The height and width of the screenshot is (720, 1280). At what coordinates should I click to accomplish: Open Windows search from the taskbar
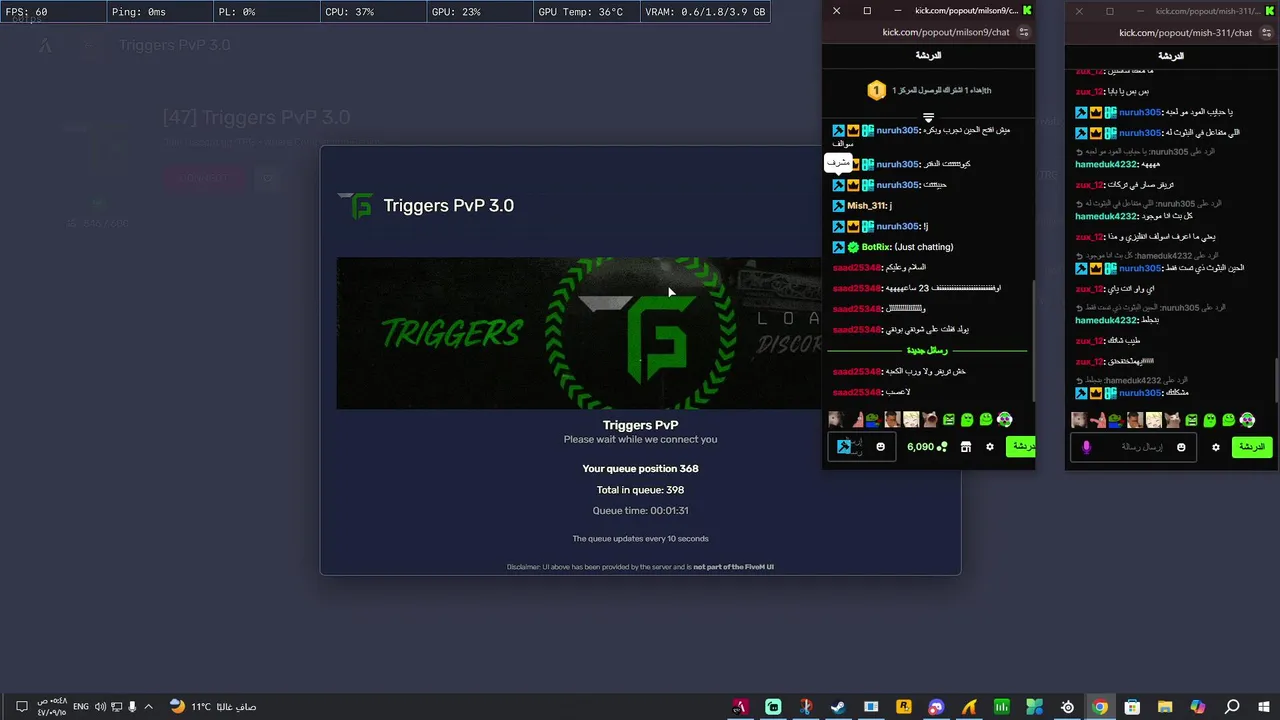(1232, 707)
